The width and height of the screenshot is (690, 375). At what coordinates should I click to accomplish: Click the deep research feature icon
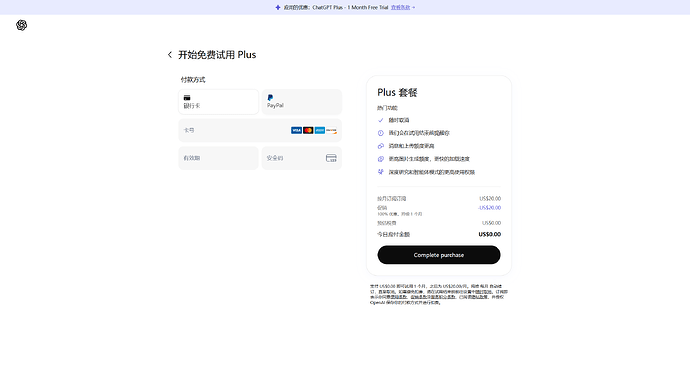[381, 172]
